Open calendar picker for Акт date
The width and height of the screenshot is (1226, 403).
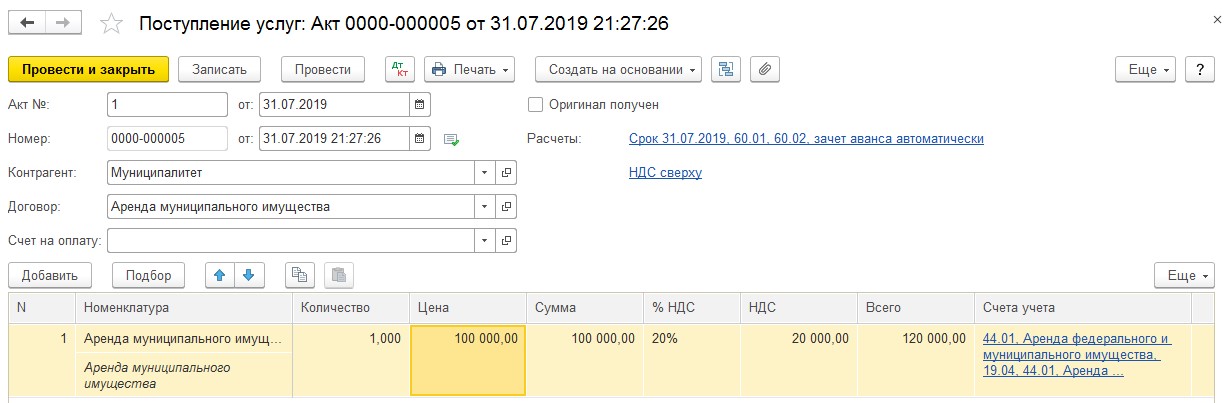click(x=420, y=104)
